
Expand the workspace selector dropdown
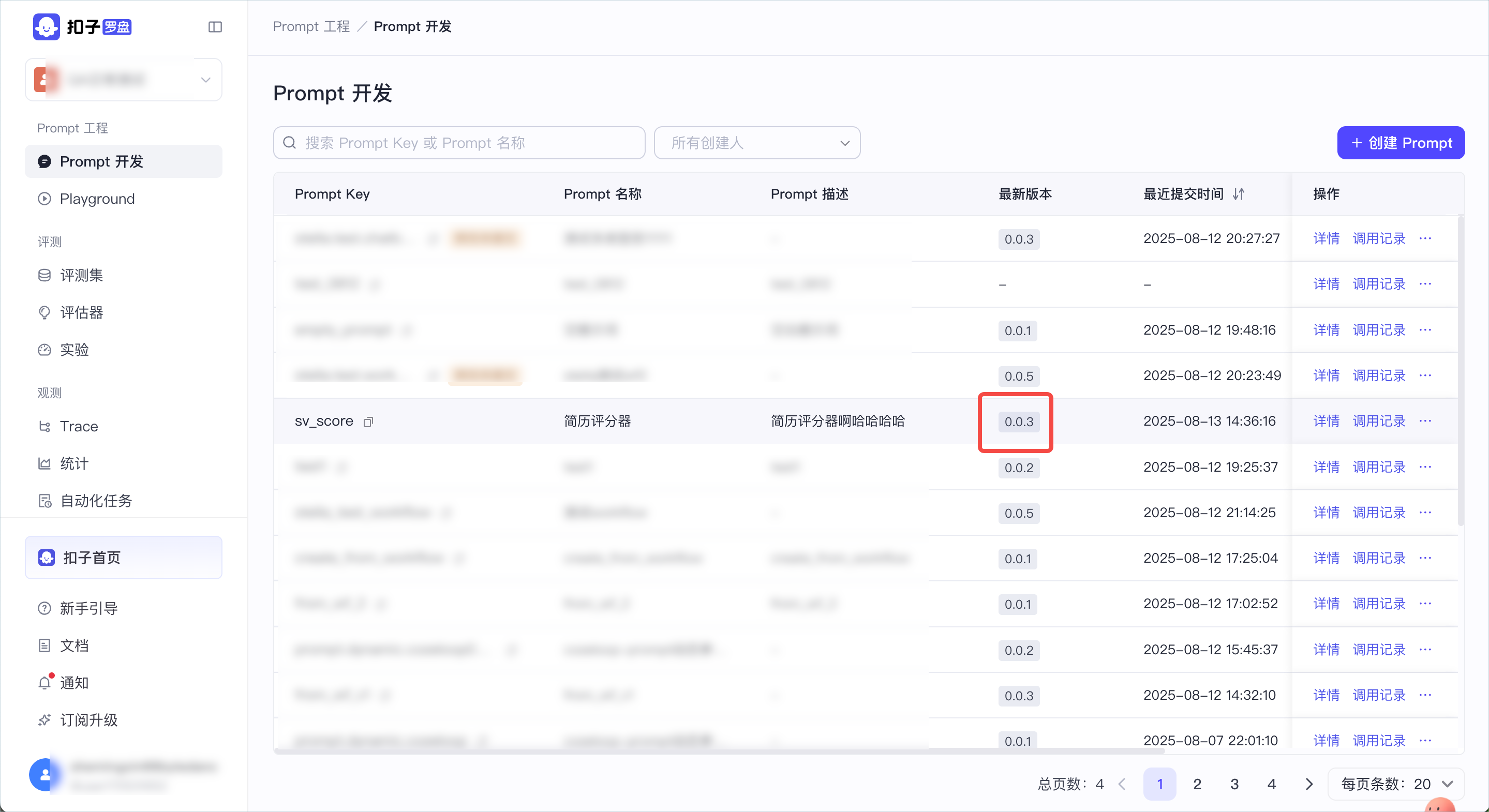click(x=124, y=80)
